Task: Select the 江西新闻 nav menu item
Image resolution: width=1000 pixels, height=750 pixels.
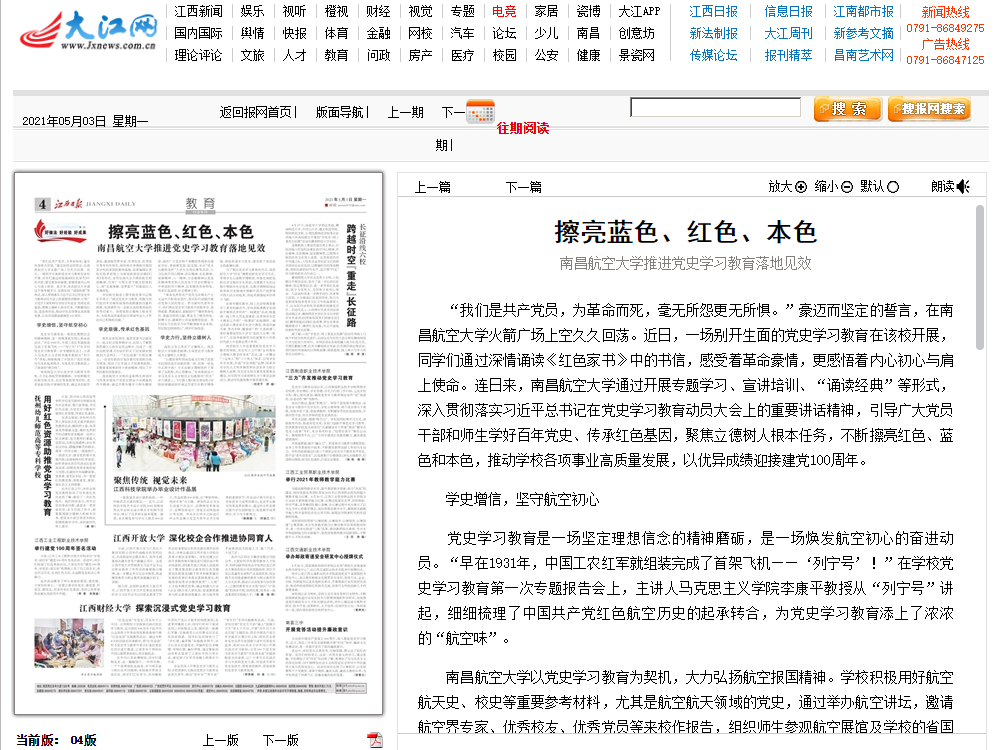Action: [x=198, y=12]
